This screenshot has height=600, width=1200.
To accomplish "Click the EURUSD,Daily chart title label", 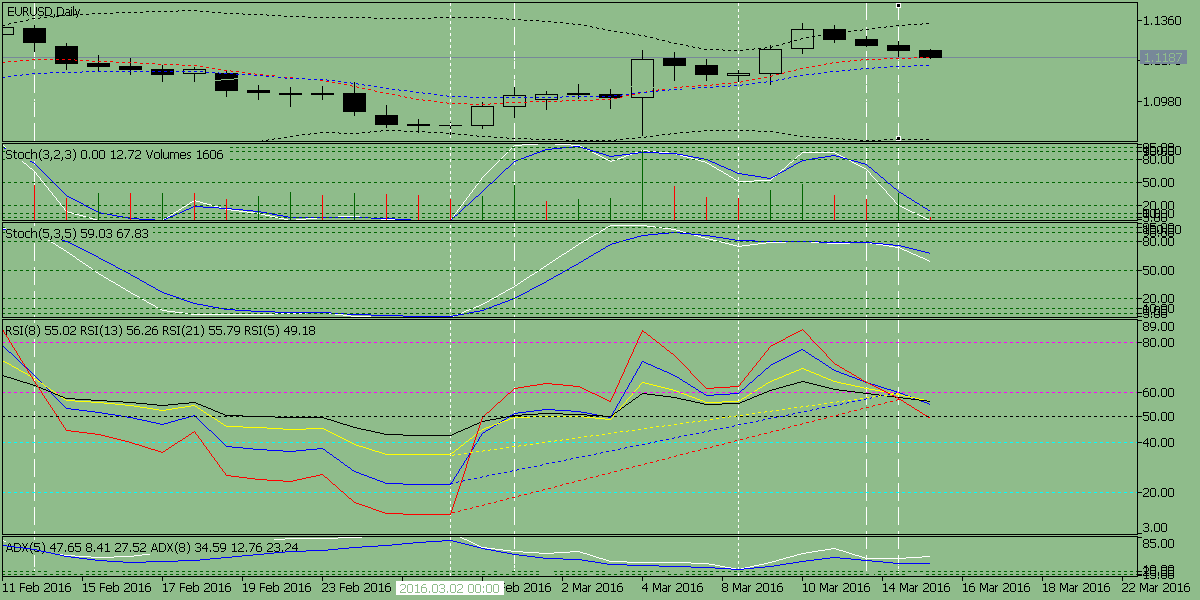I will 44,12.
